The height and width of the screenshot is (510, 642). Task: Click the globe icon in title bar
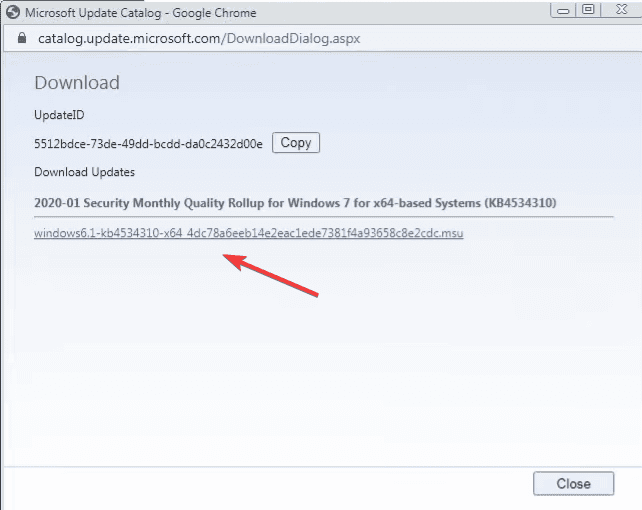point(13,12)
